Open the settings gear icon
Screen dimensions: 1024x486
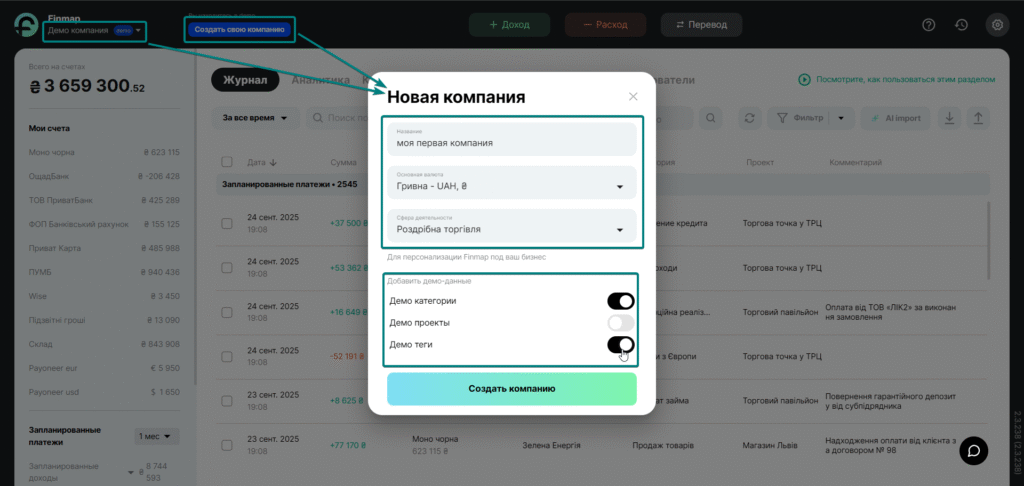pyautogui.click(x=996, y=24)
